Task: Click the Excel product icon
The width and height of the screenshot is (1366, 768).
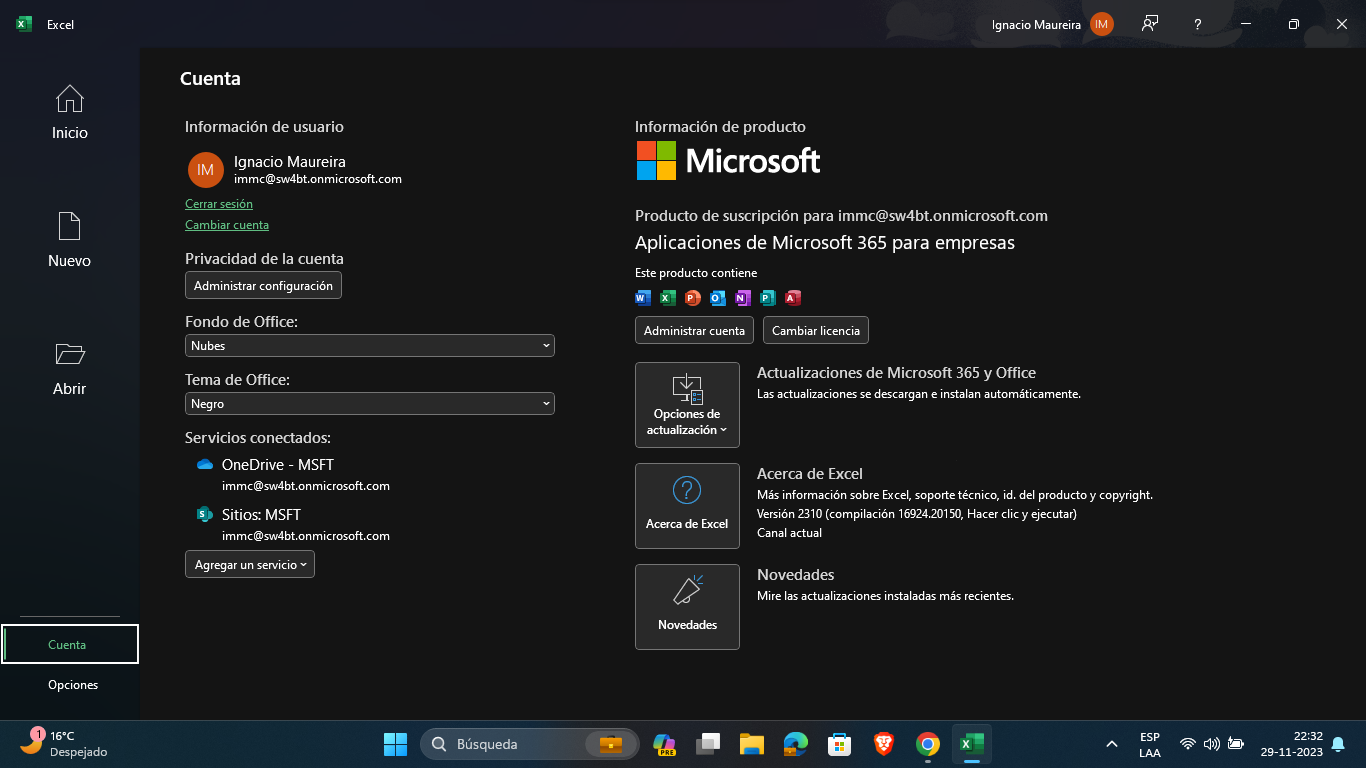Action: point(668,298)
